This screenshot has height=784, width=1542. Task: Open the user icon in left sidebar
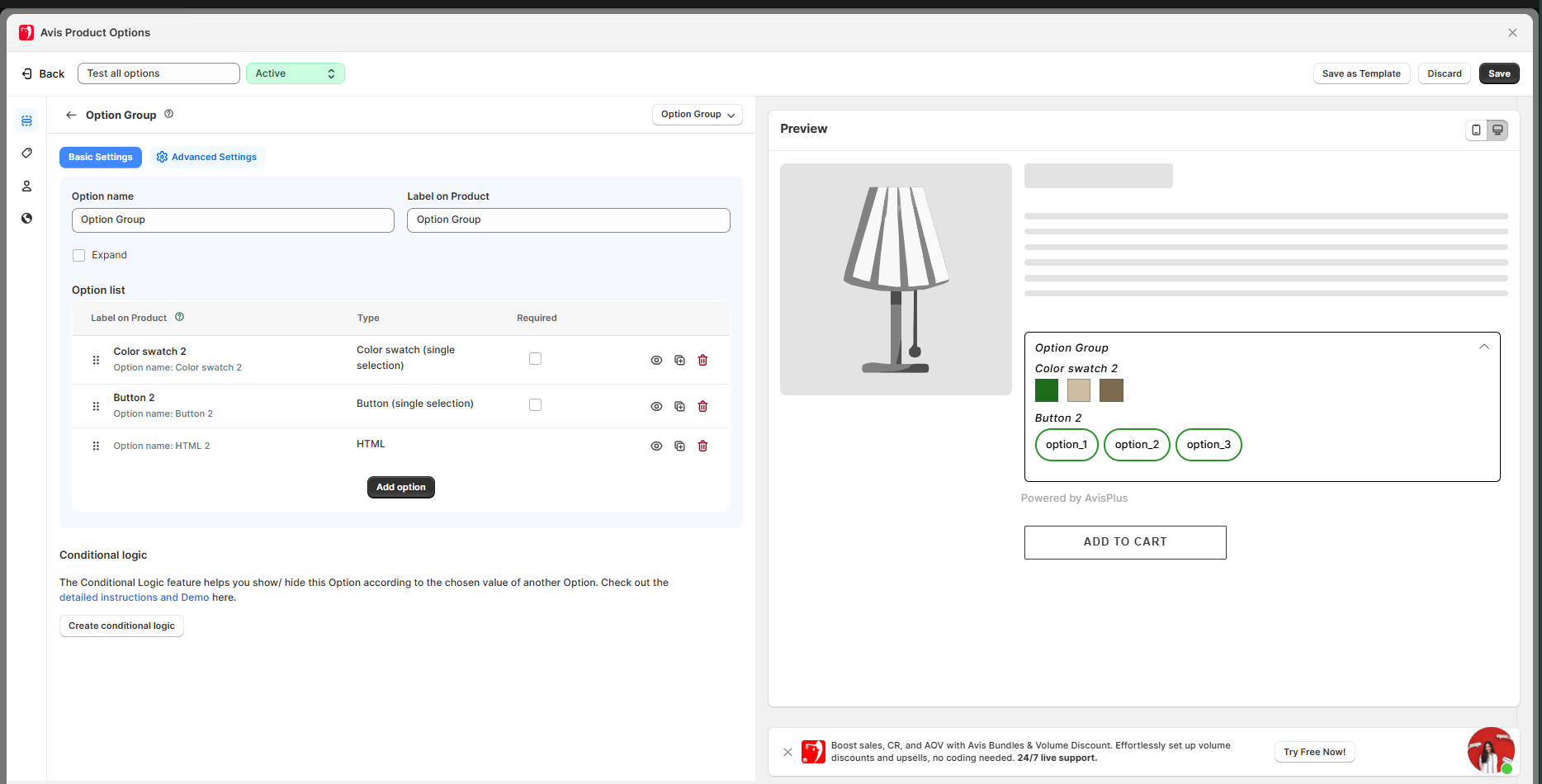[26, 187]
